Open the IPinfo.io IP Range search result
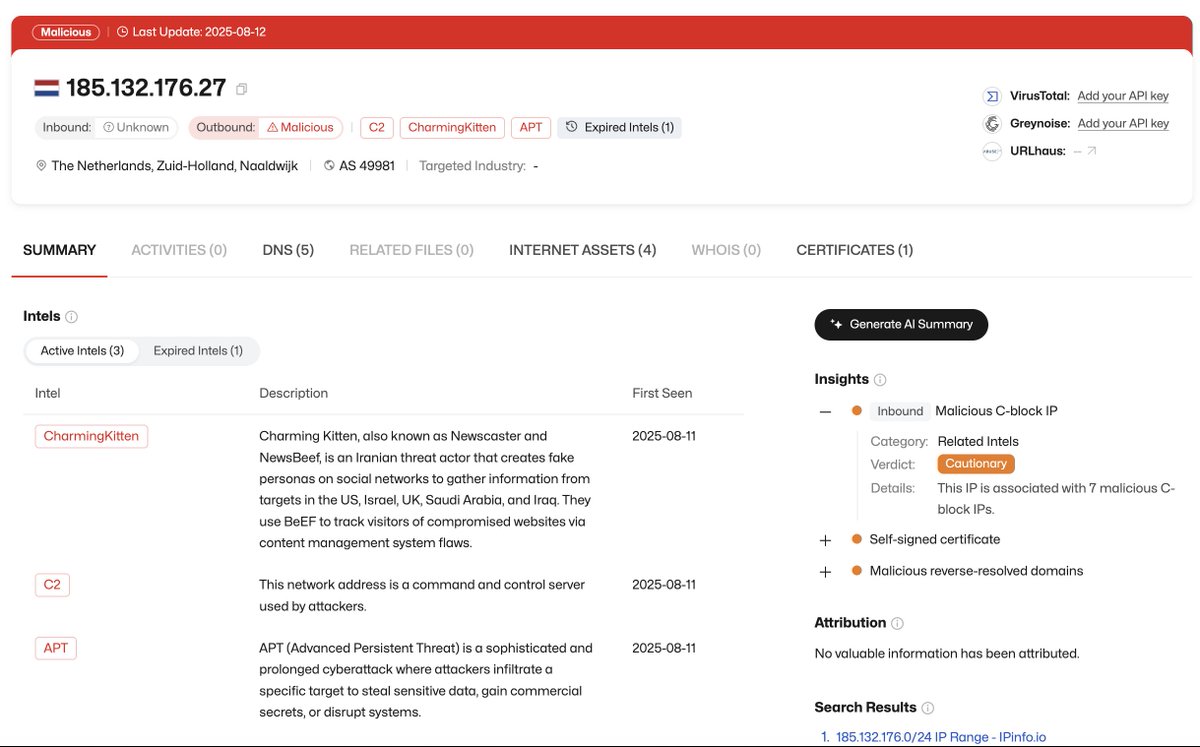Screen dimensions: 1200x747 pos(941,737)
